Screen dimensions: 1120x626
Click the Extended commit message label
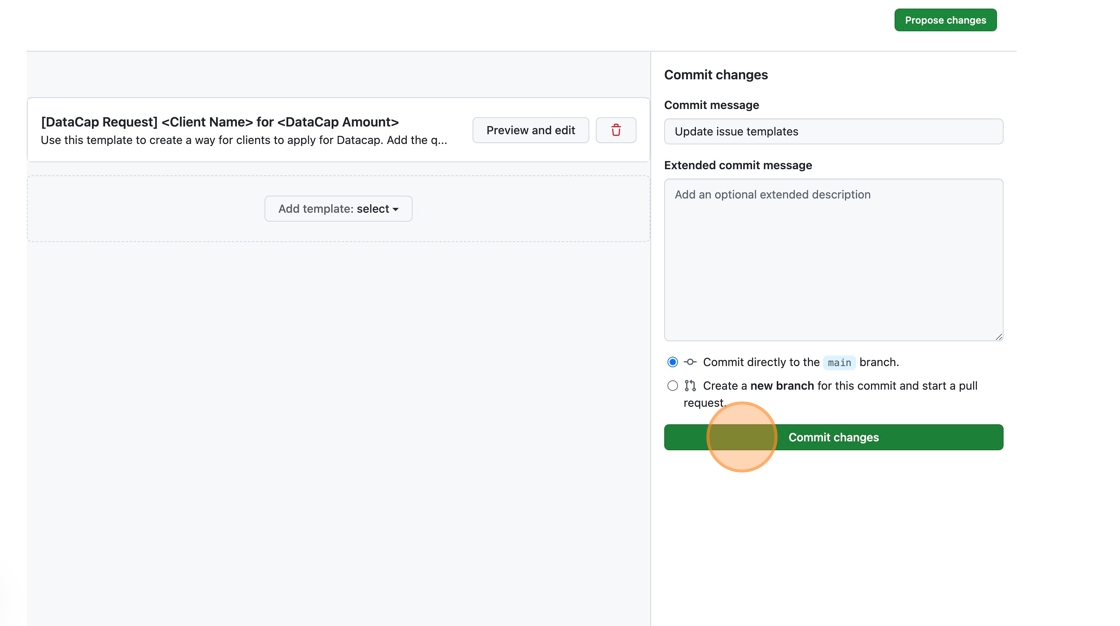coord(738,165)
